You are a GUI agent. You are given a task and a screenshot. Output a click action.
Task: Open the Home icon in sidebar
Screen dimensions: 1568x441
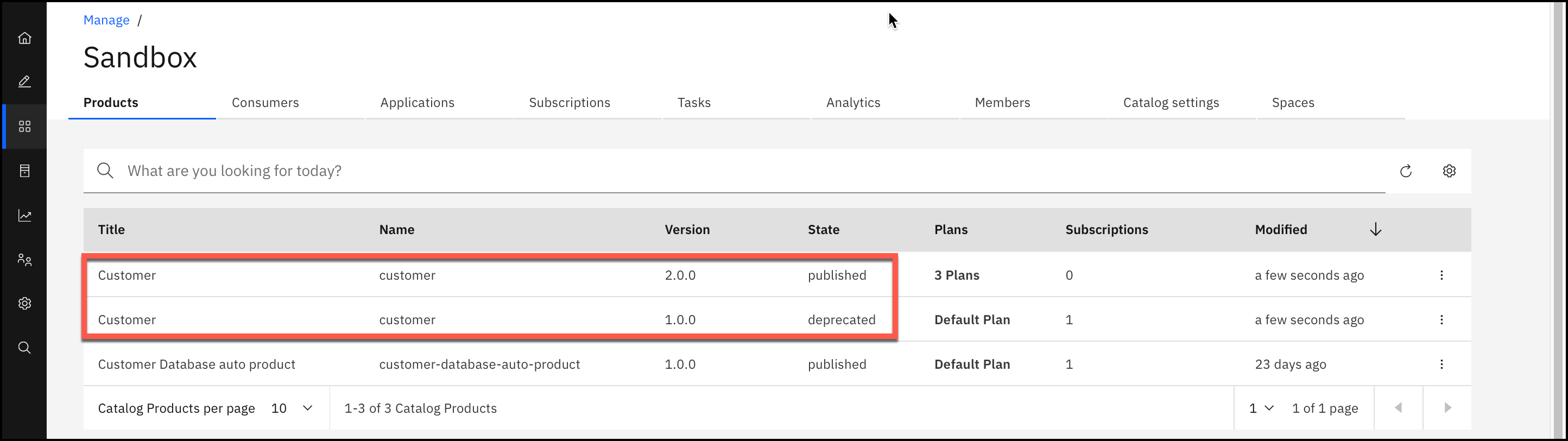[24, 38]
